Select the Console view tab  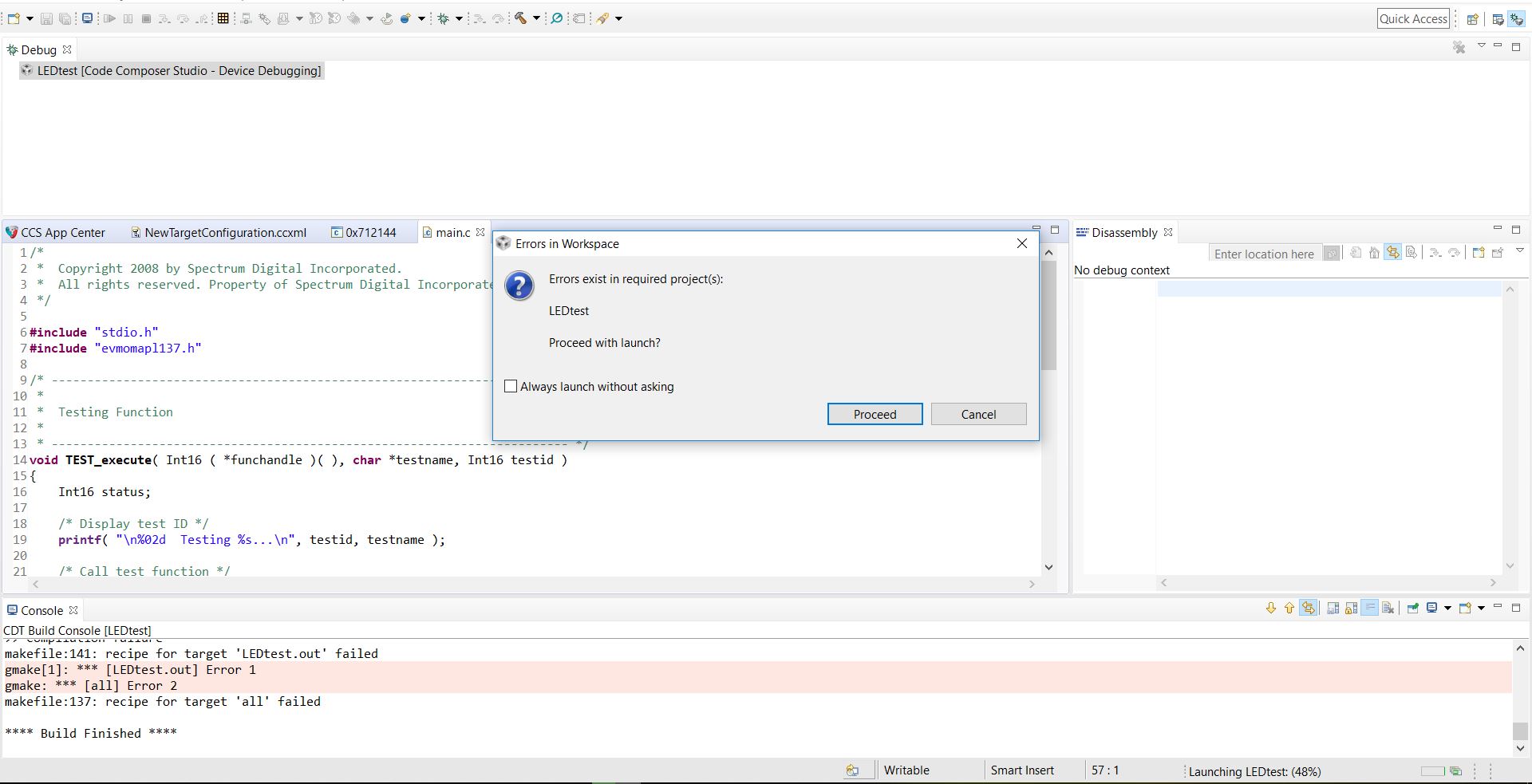[41, 610]
